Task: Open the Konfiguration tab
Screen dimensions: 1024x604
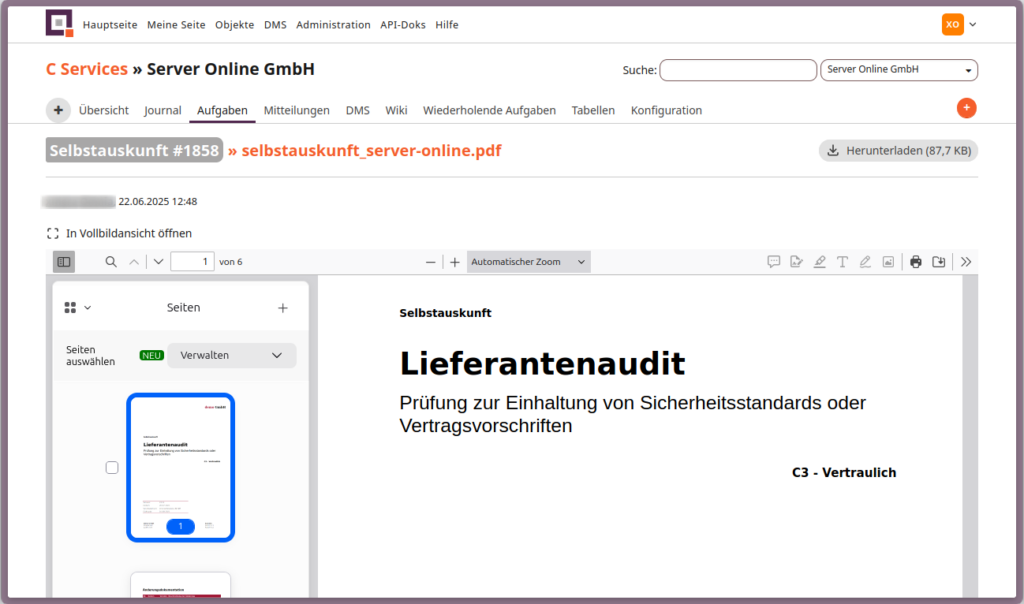Action: tap(666, 110)
